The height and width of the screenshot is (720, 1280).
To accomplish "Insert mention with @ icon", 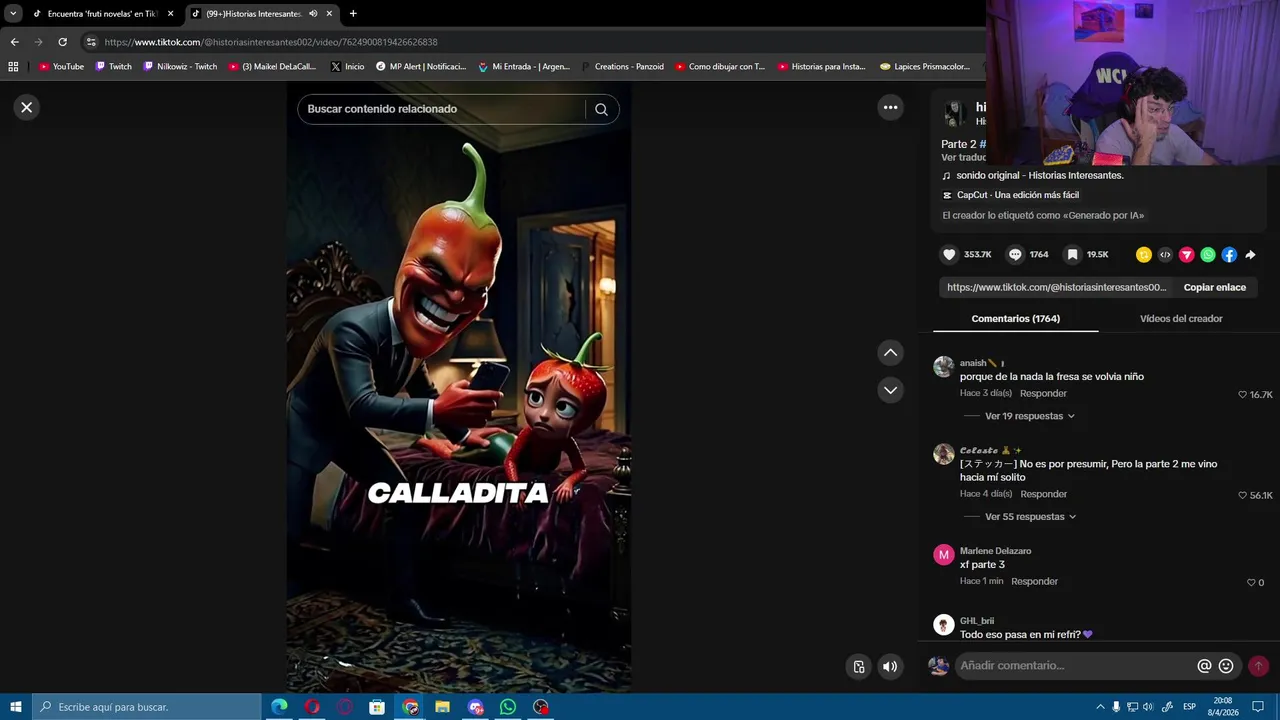I will pos(1204,666).
